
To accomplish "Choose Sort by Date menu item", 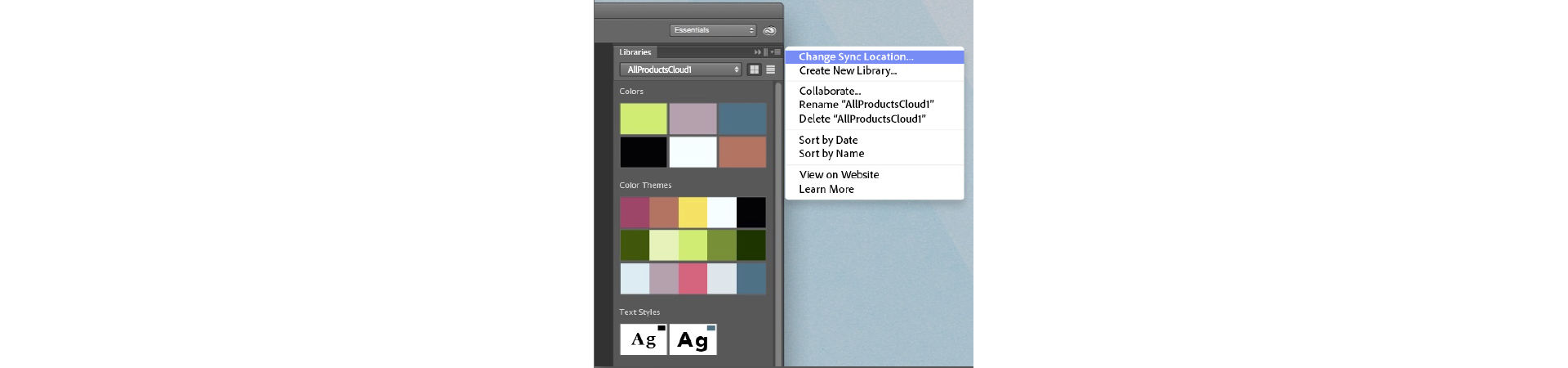I will pos(875,140).
